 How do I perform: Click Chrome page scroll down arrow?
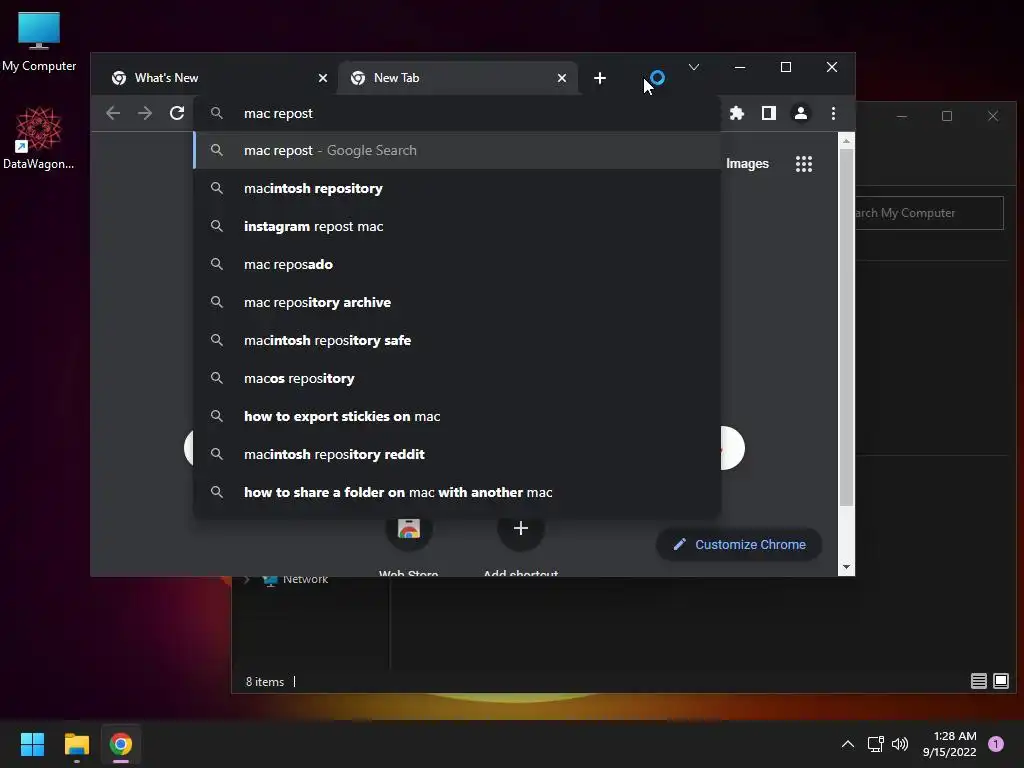click(846, 567)
